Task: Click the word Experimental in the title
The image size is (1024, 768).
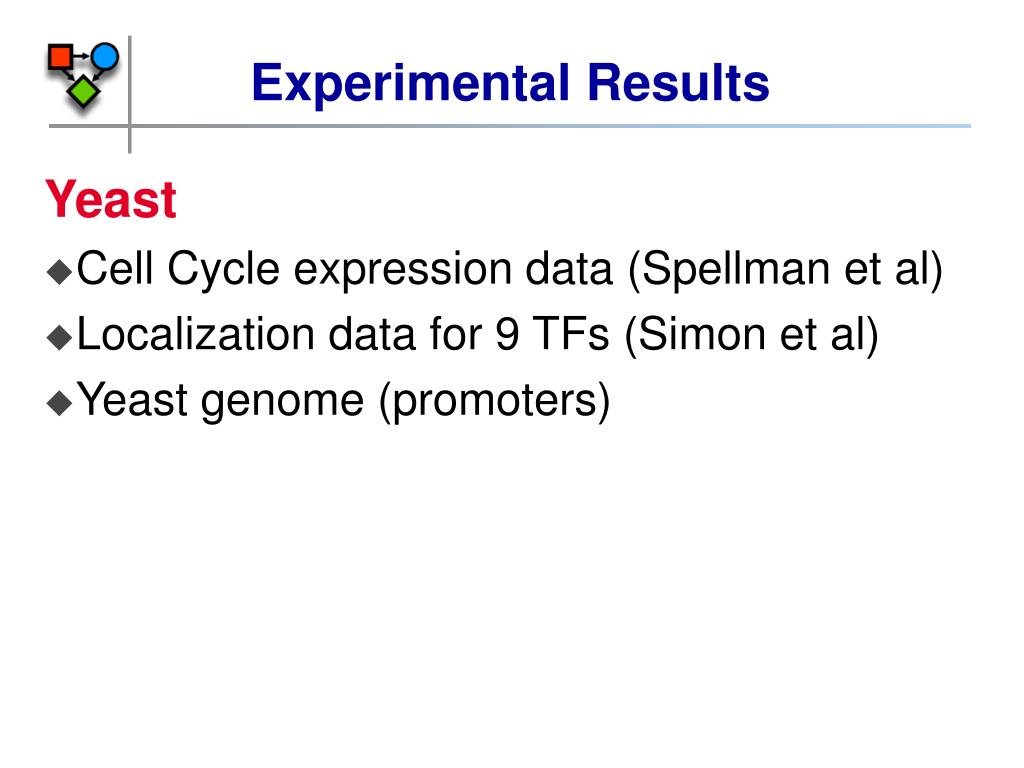Action: 411,84
